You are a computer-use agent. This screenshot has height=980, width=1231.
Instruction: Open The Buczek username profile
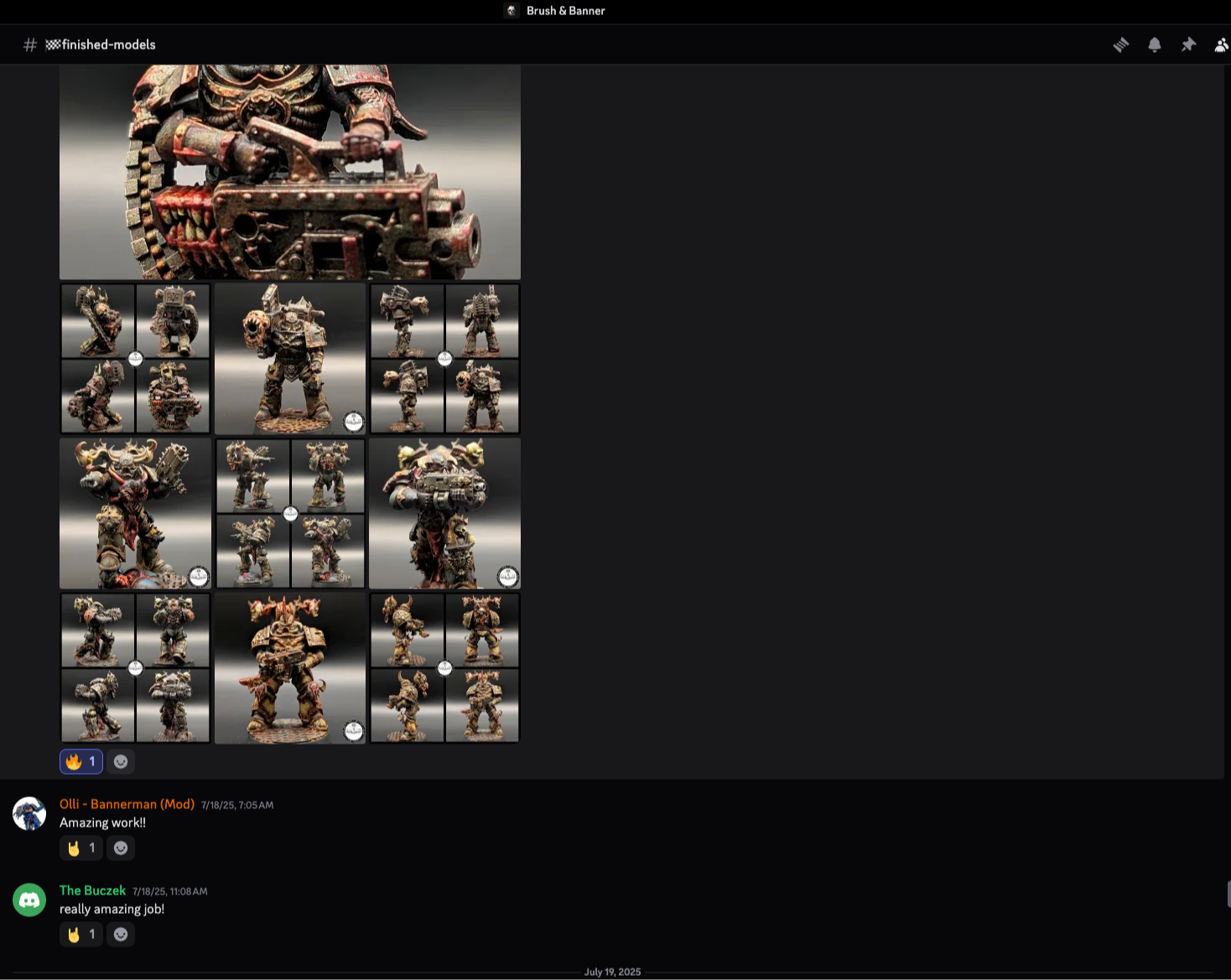[x=92, y=890]
